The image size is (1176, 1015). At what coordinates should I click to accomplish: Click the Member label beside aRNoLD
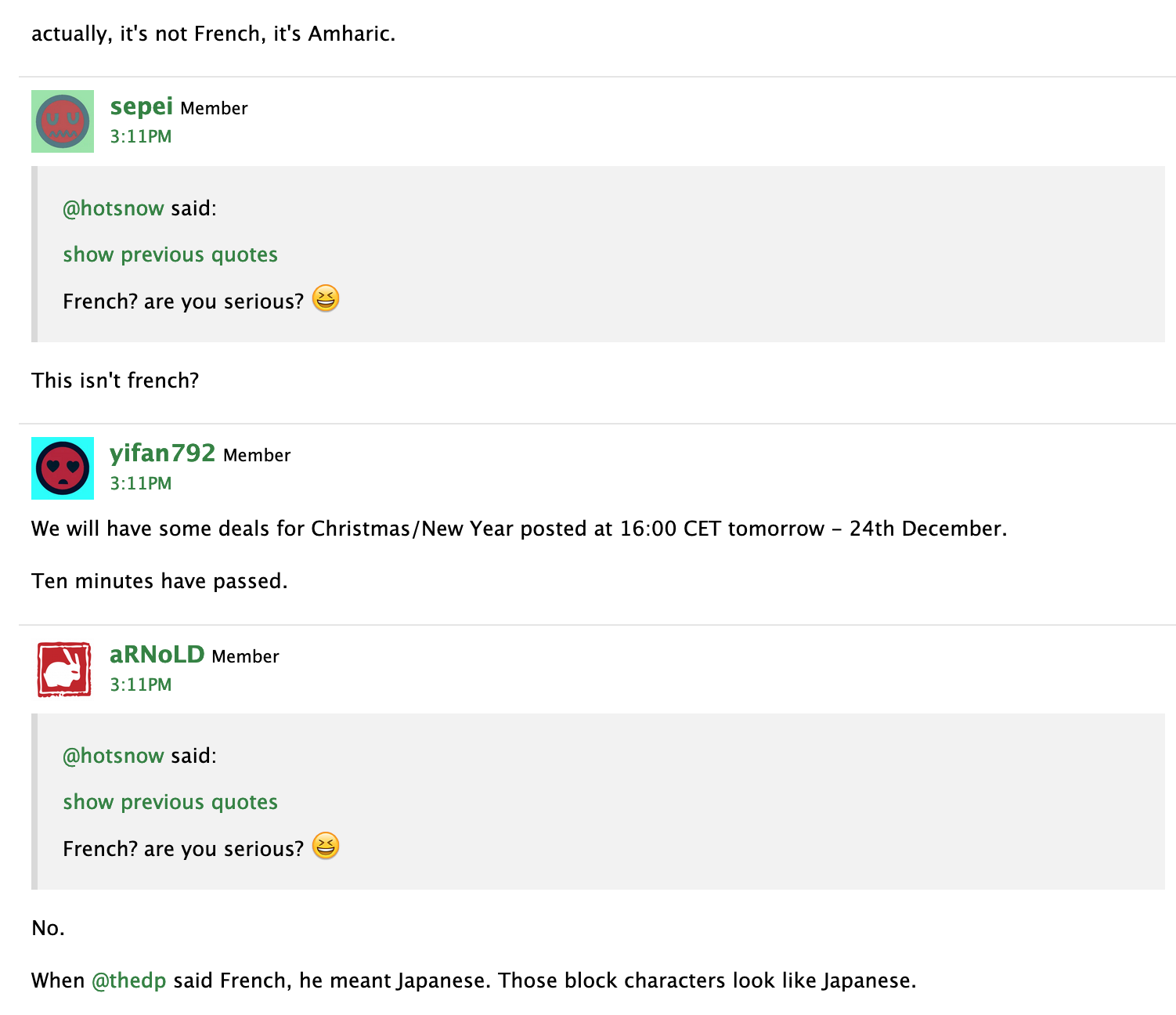tap(245, 656)
